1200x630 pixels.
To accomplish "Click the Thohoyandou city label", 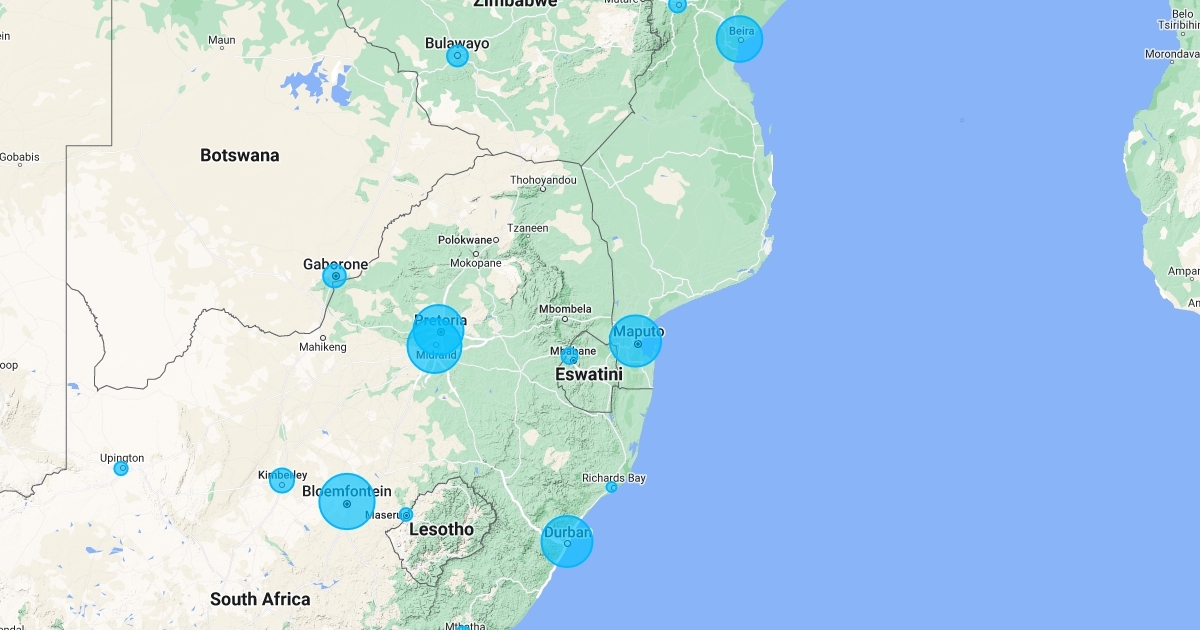I will pyautogui.click(x=543, y=180).
